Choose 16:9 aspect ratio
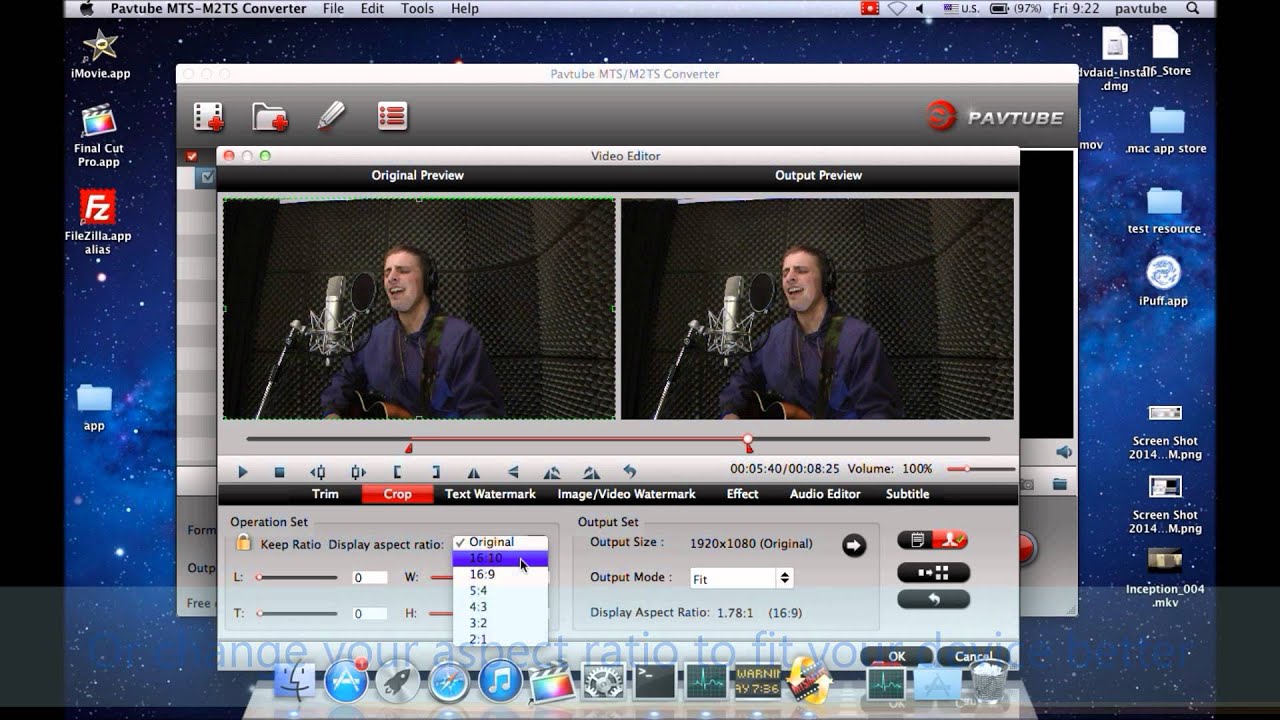 [500, 574]
